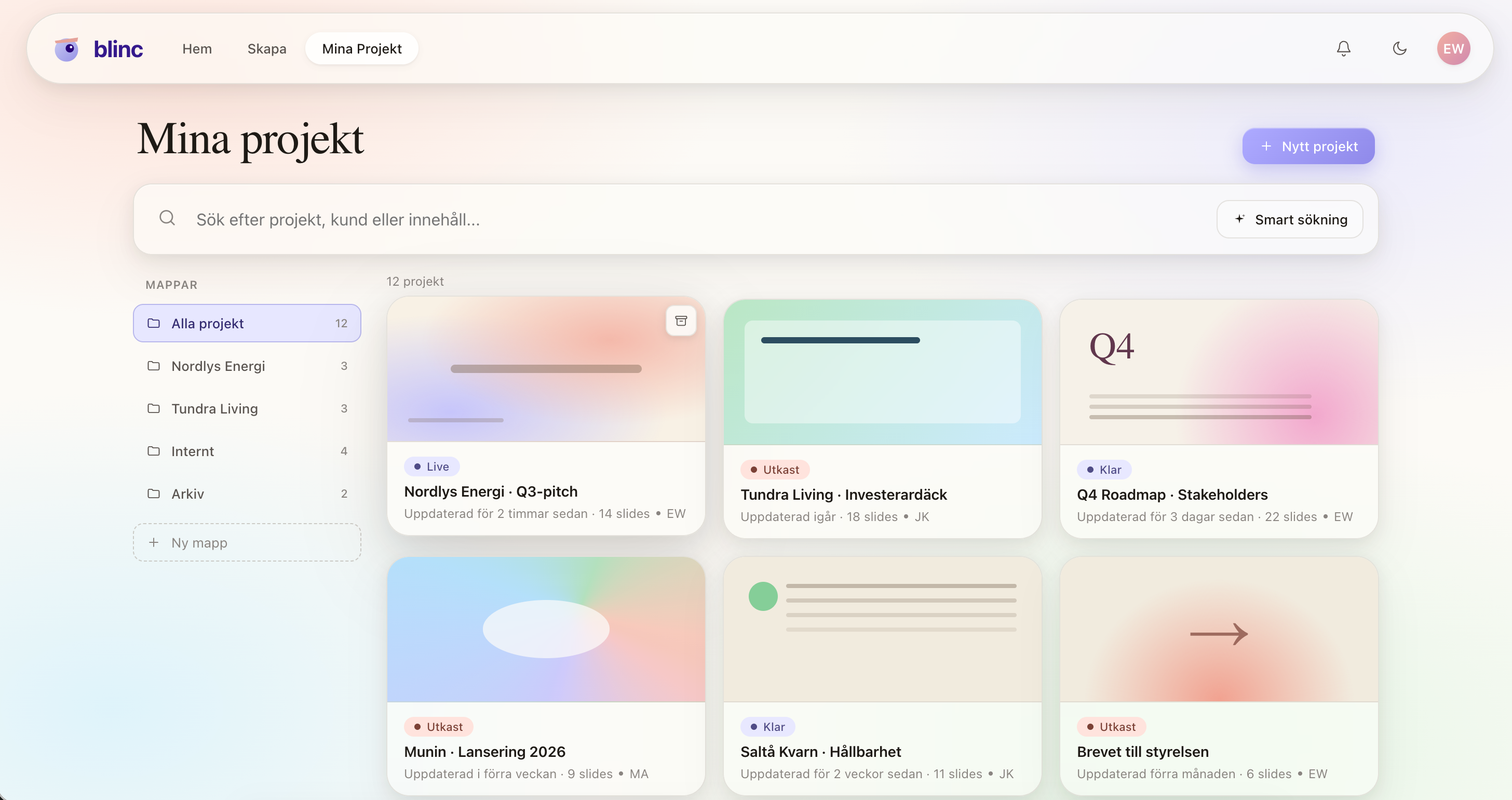Open the EW user avatar menu

[x=1453, y=48]
